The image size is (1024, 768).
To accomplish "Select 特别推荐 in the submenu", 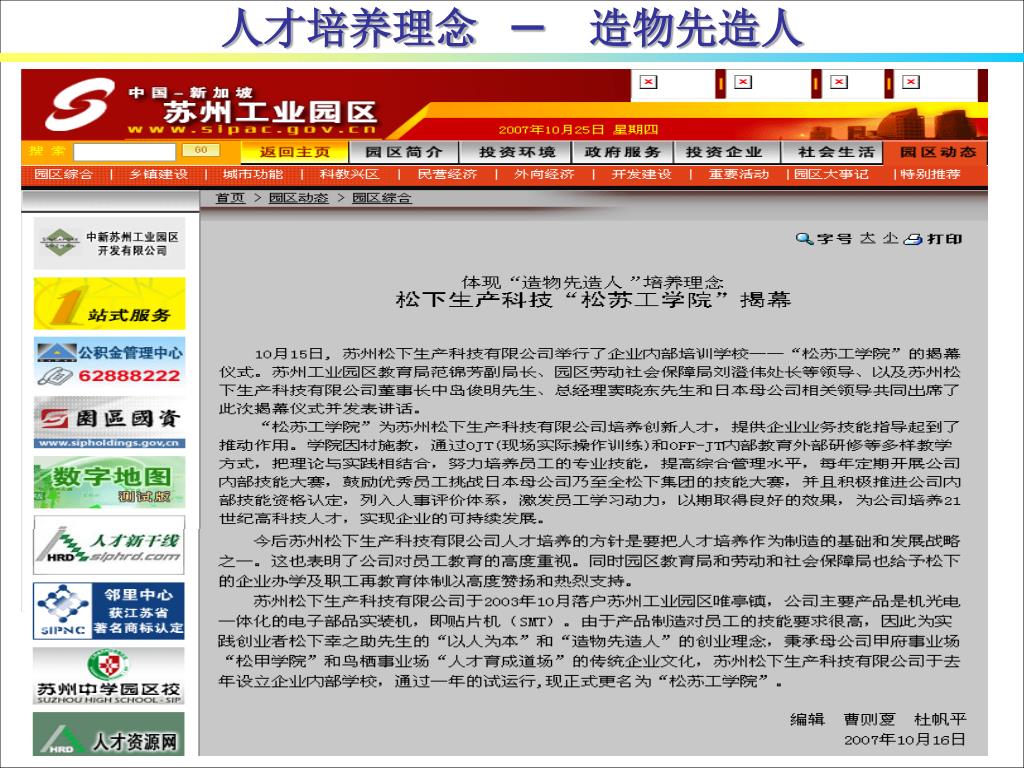I will click(x=930, y=174).
